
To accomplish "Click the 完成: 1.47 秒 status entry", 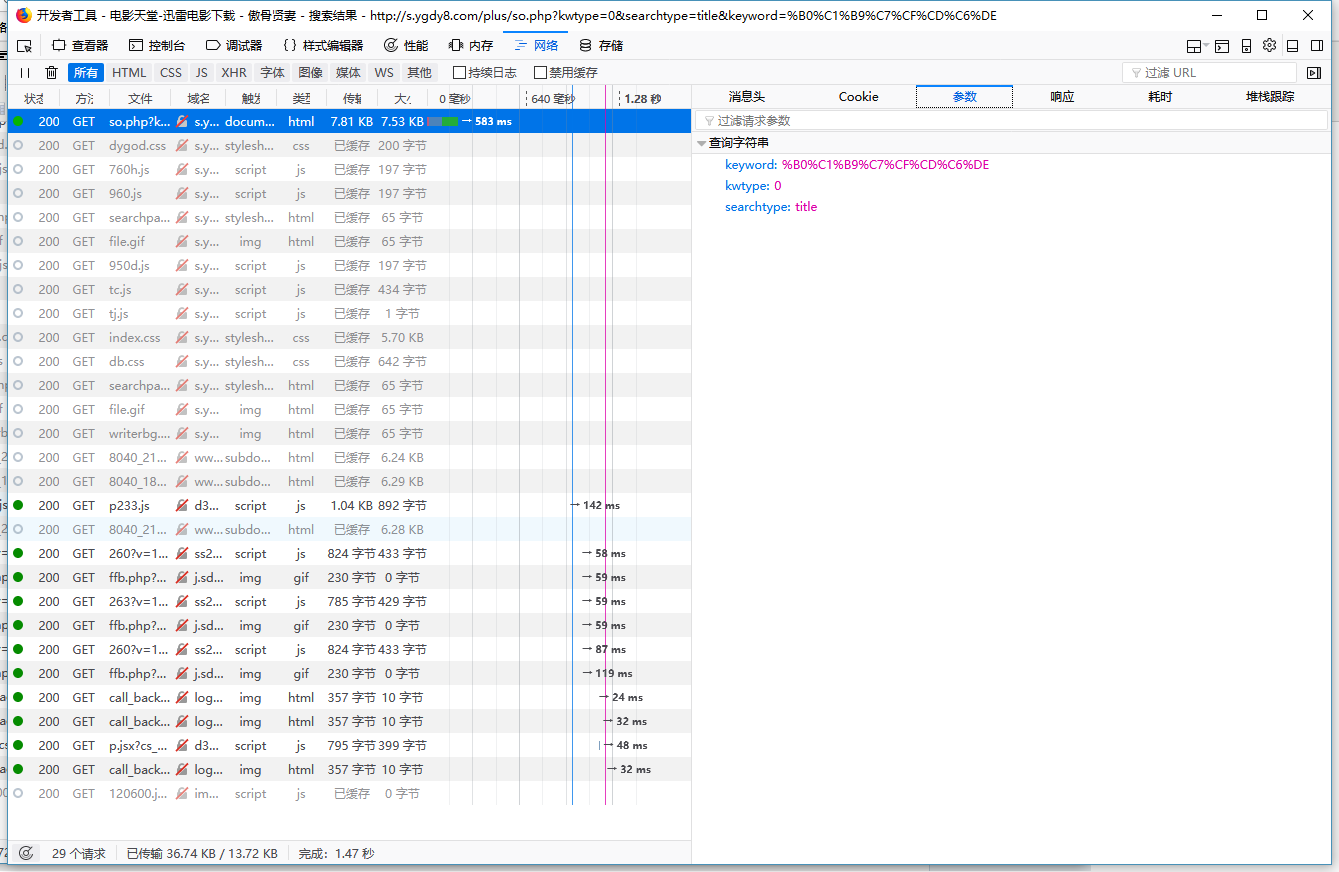I will point(336,854).
